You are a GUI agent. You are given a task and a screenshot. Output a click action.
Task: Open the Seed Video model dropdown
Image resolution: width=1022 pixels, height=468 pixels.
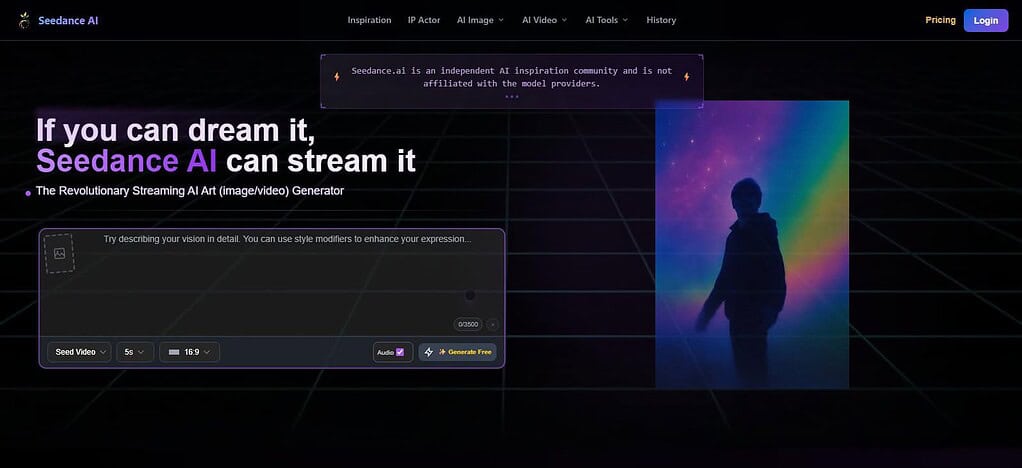pyautogui.click(x=79, y=352)
